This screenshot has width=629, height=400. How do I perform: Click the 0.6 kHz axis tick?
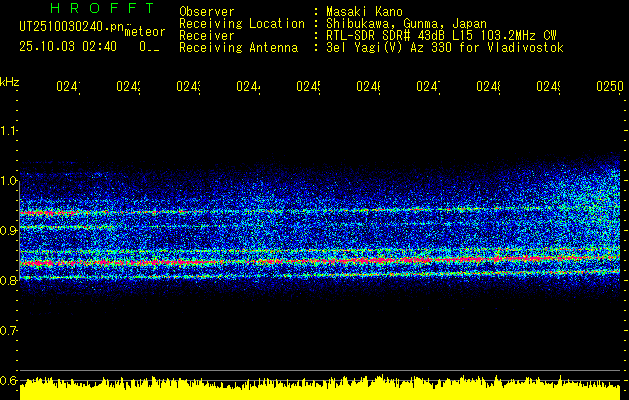tap(10, 381)
